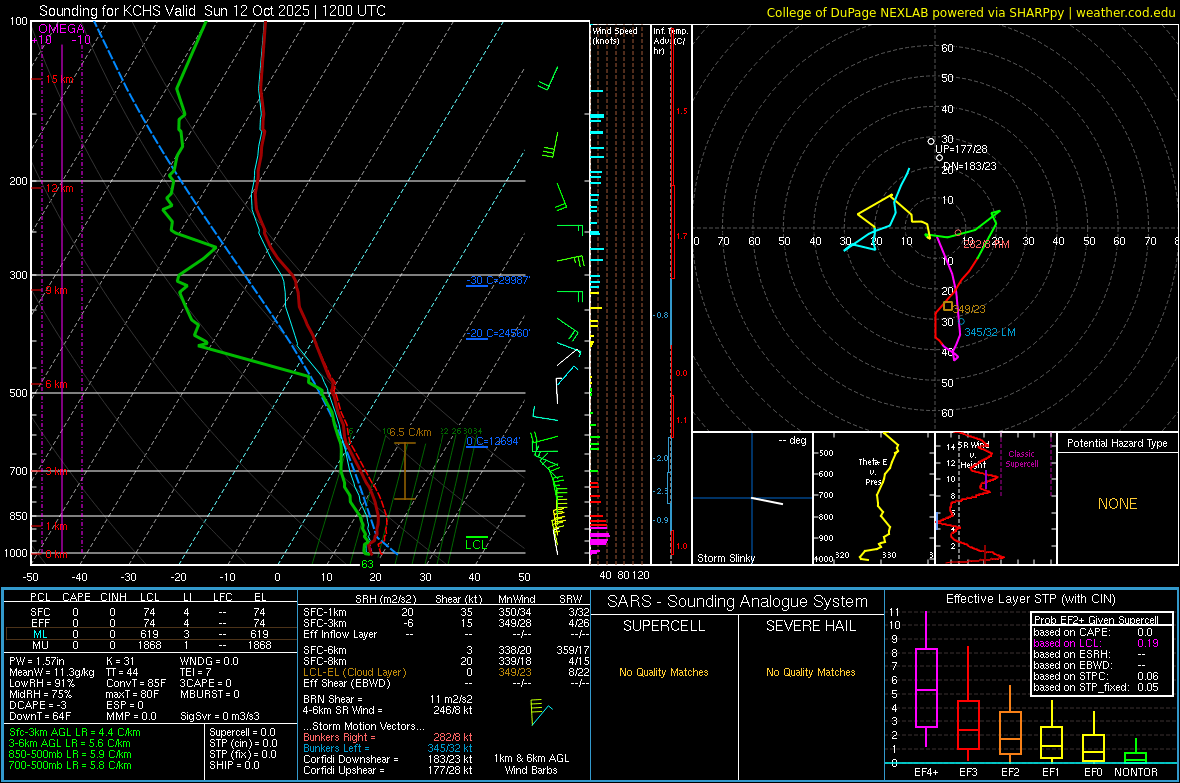The width and height of the screenshot is (1180, 783).
Task: Click the MeanW = 11.3g/kg value
Action: 52,672
